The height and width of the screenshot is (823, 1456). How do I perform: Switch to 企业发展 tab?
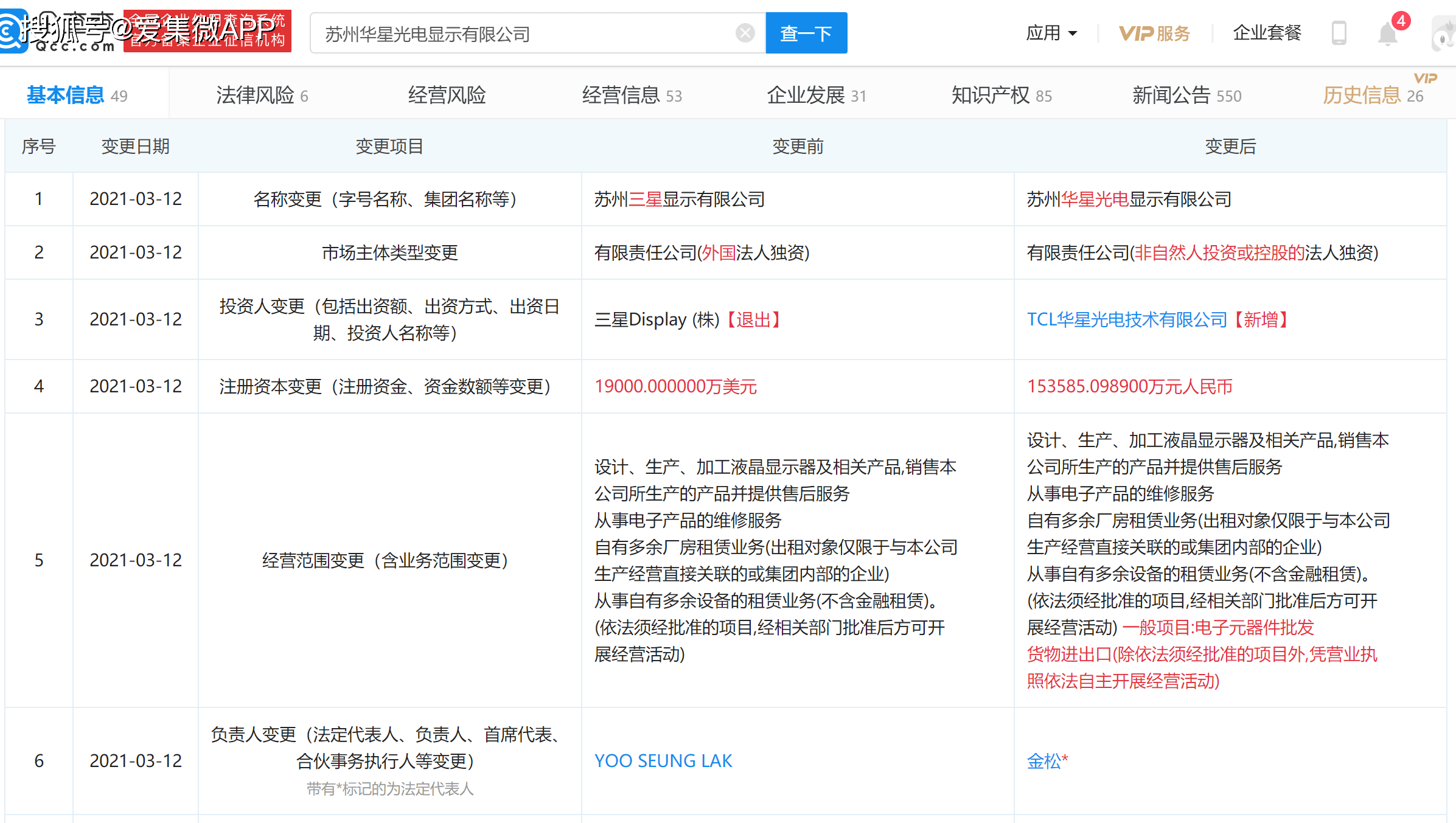pos(817,95)
